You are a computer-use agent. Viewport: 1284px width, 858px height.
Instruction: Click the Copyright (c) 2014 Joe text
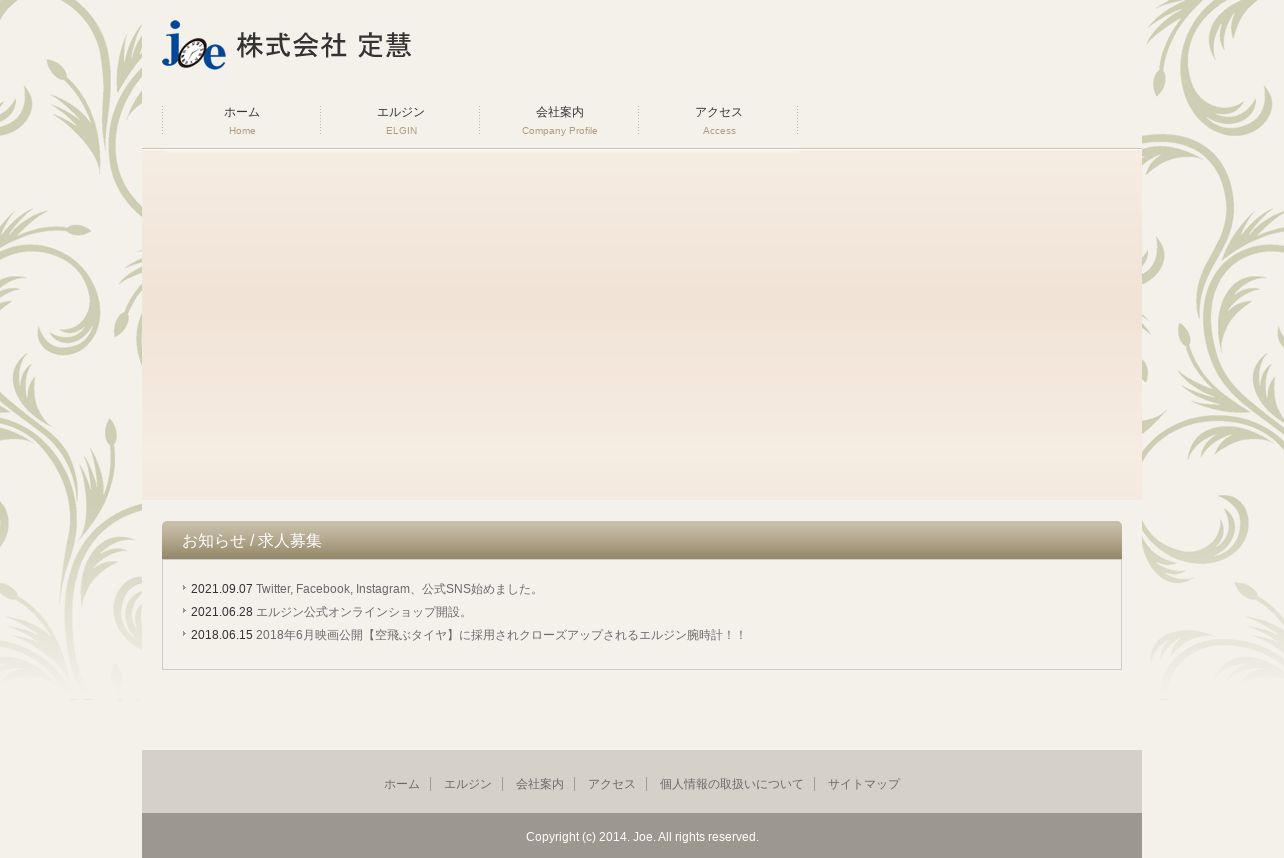coord(642,837)
